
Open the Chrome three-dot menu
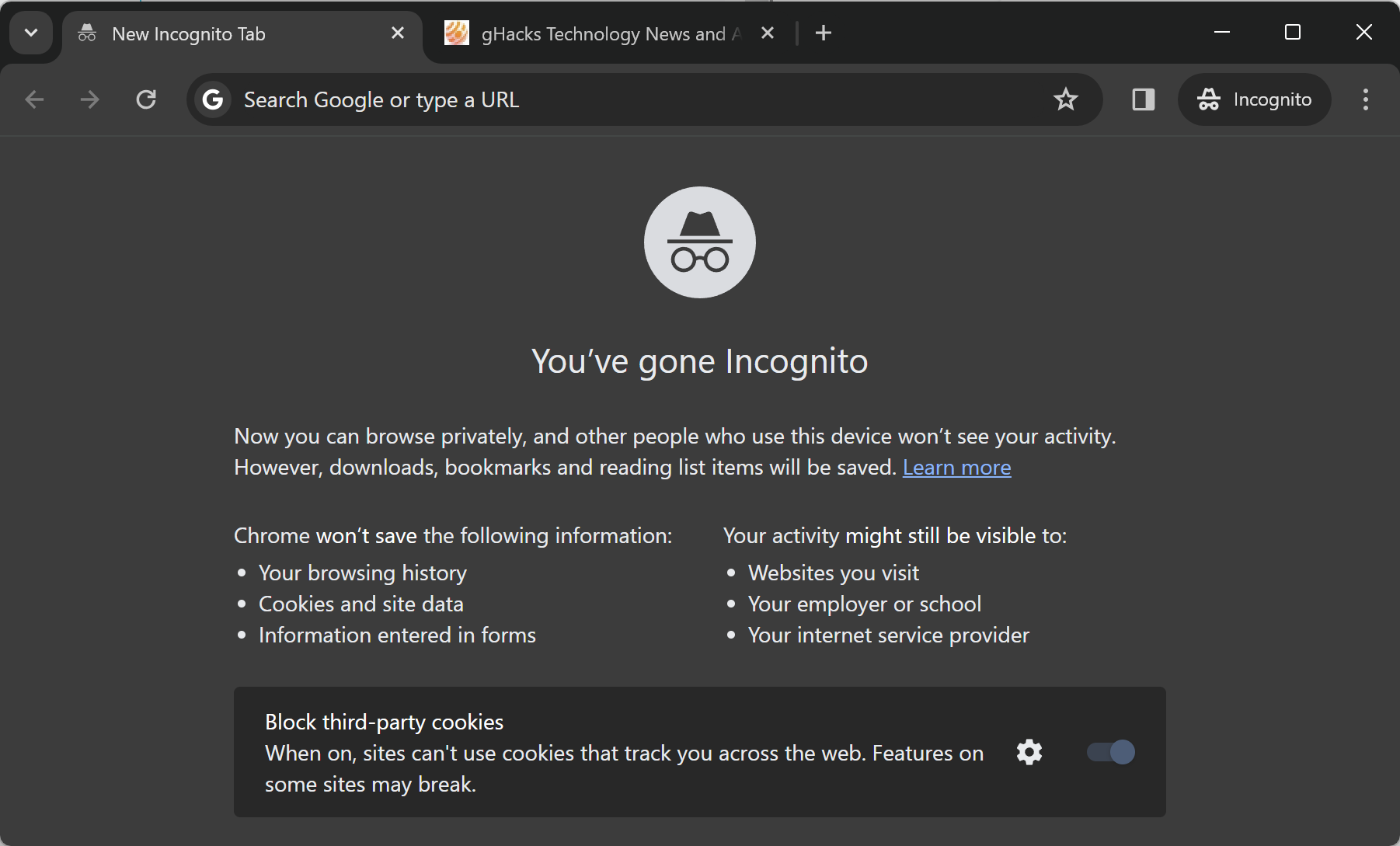click(x=1365, y=99)
